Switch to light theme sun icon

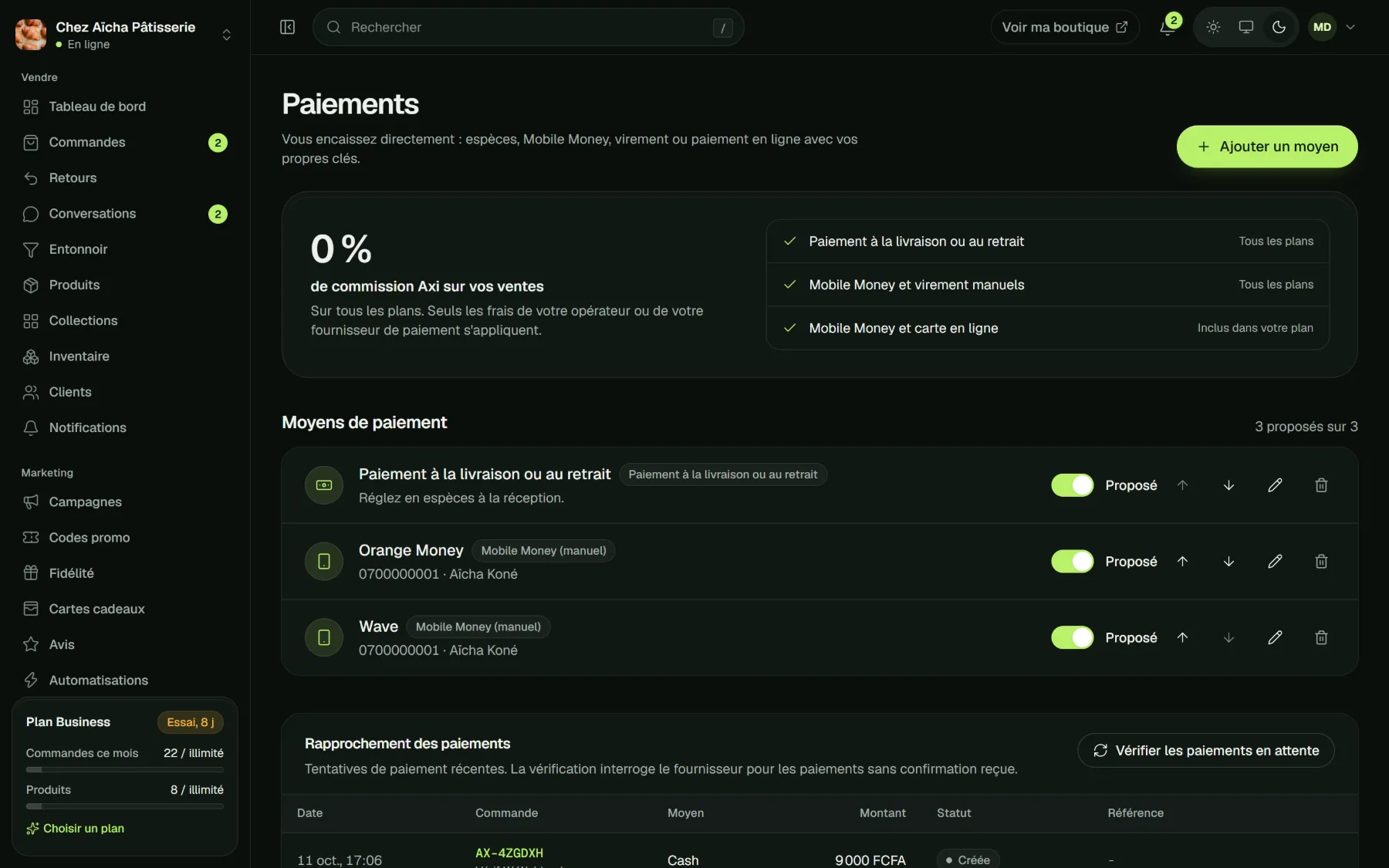(x=1213, y=27)
